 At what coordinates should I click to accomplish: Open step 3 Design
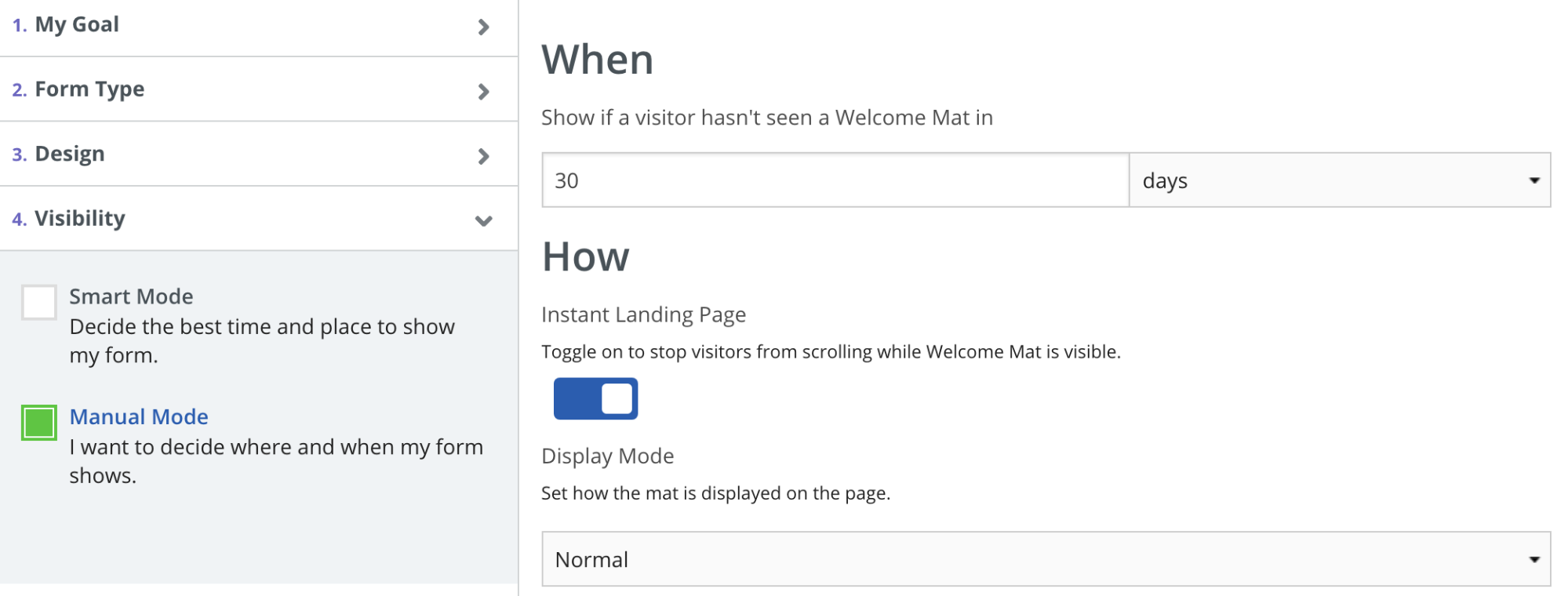pyautogui.click(x=69, y=154)
